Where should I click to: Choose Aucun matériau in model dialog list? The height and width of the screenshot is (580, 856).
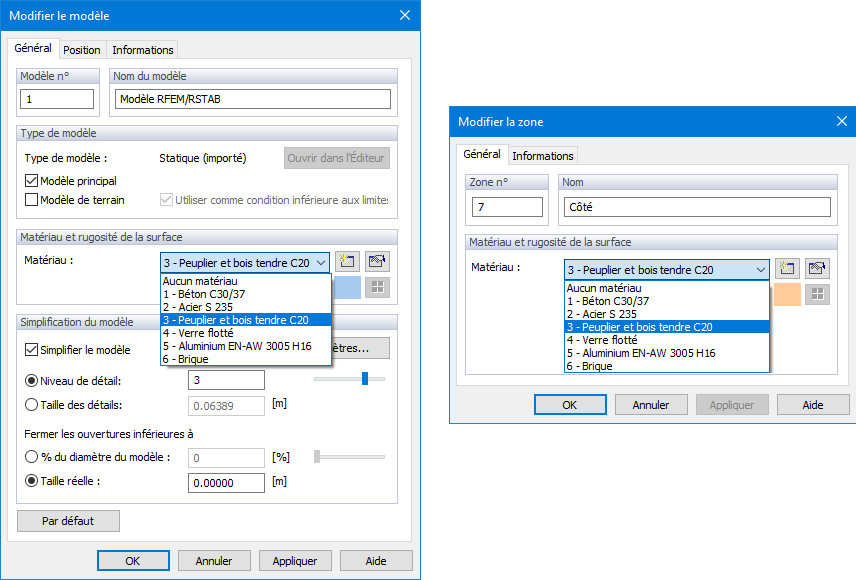pyautogui.click(x=246, y=281)
